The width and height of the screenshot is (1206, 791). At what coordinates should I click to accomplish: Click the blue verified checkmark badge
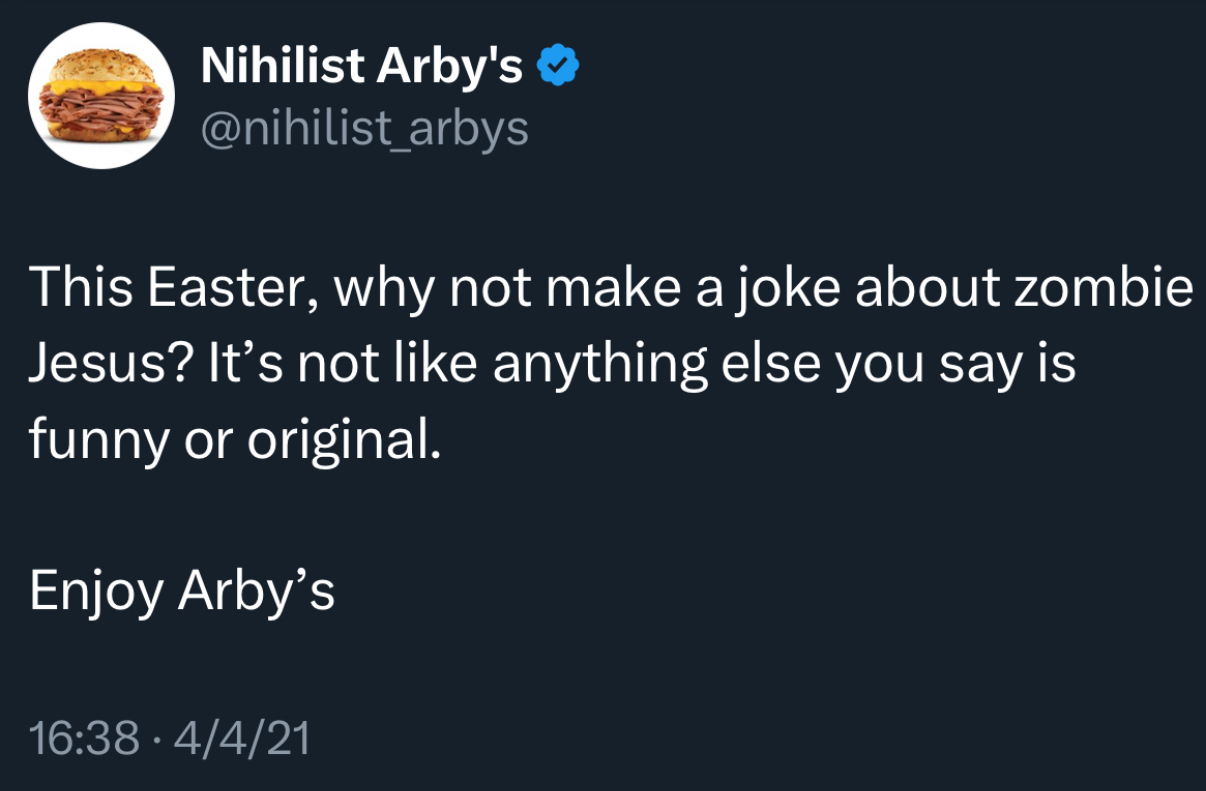[559, 68]
